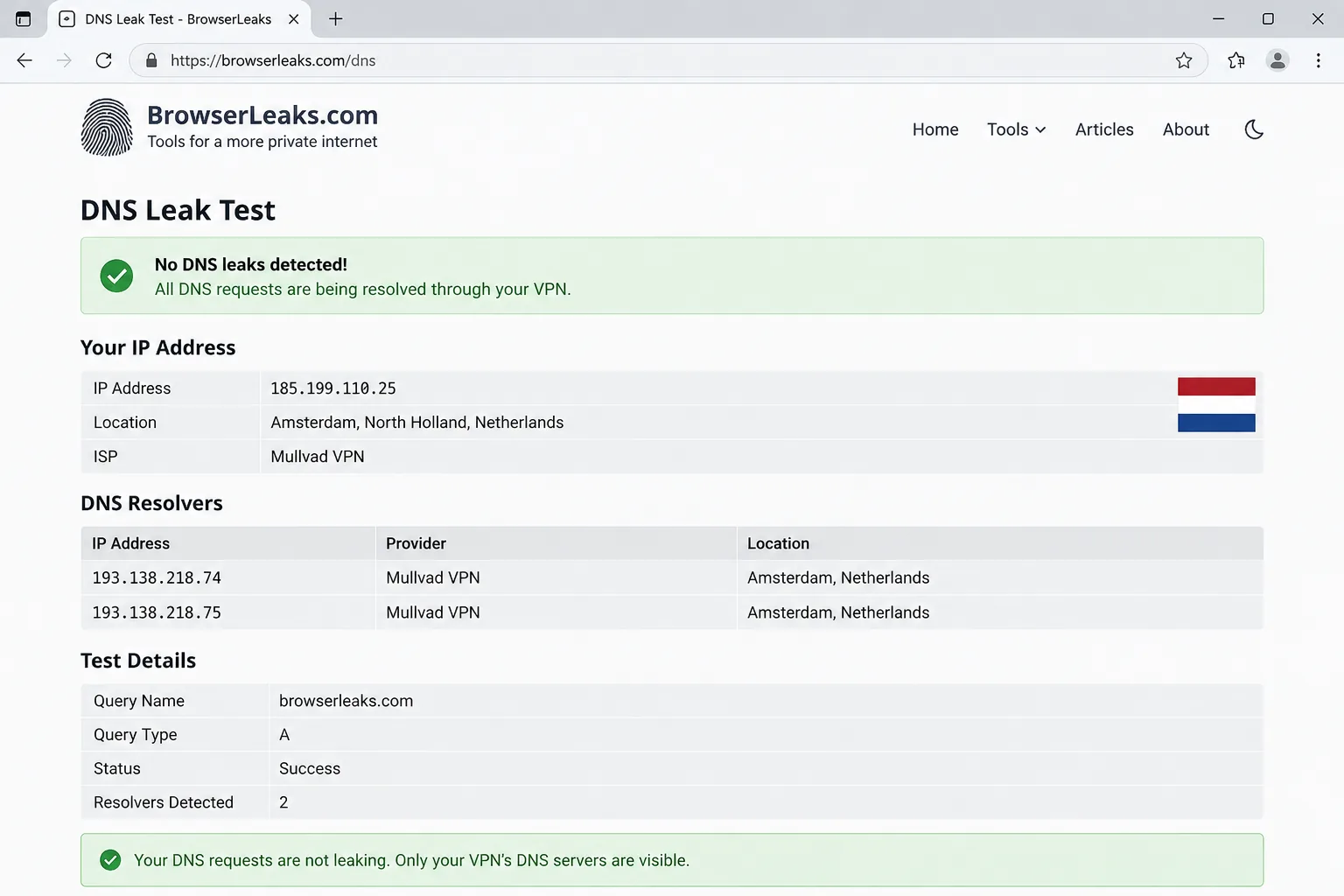The image size is (1344, 896).
Task: Reload the page with refresh icon
Action: tap(103, 60)
